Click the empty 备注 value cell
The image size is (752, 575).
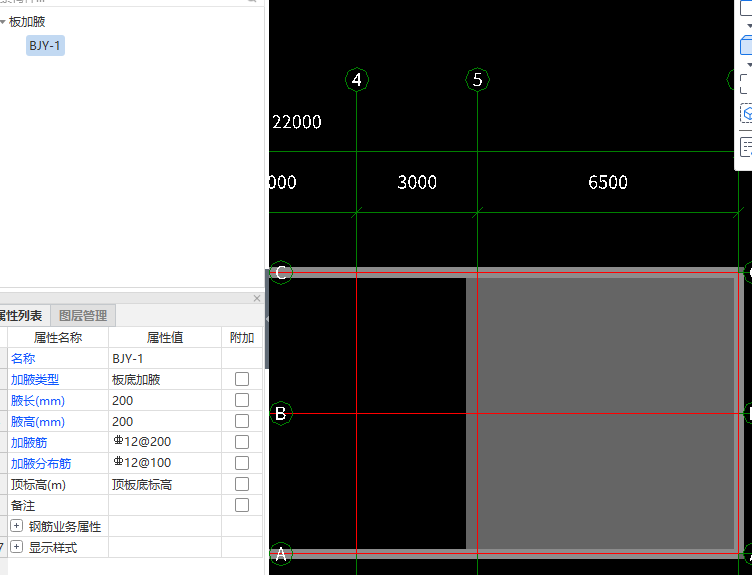(x=165, y=505)
